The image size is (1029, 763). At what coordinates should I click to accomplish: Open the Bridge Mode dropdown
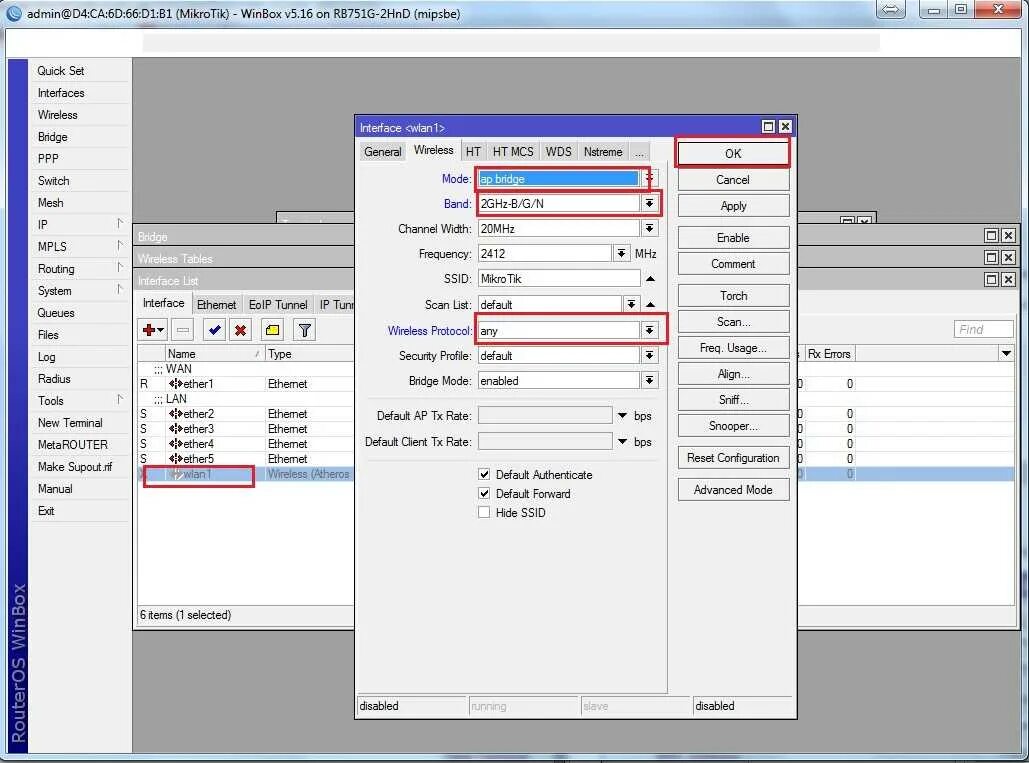pyautogui.click(x=649, y=381)
